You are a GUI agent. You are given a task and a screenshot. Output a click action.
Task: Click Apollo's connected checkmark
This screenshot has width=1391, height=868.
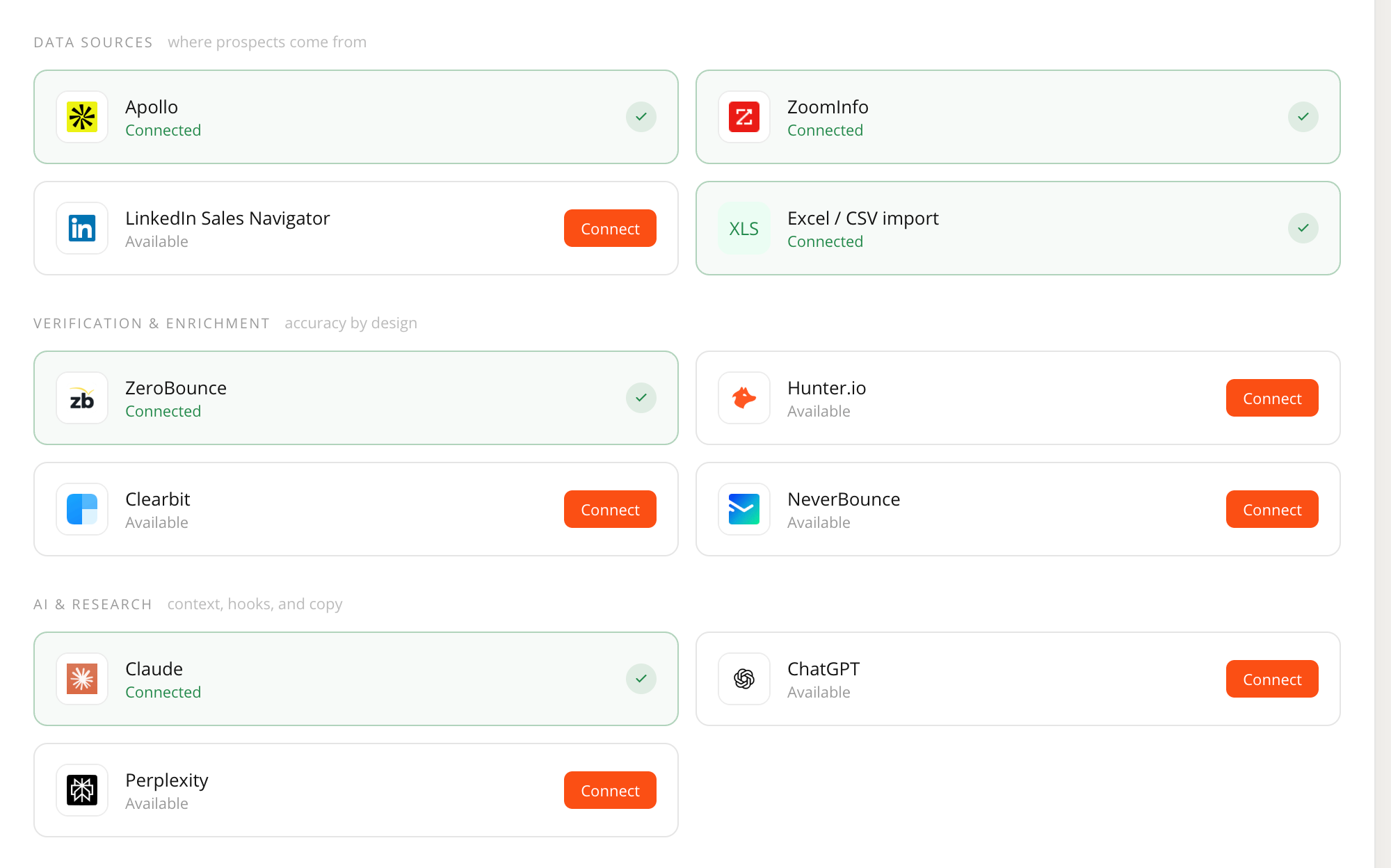pos(641,117)
